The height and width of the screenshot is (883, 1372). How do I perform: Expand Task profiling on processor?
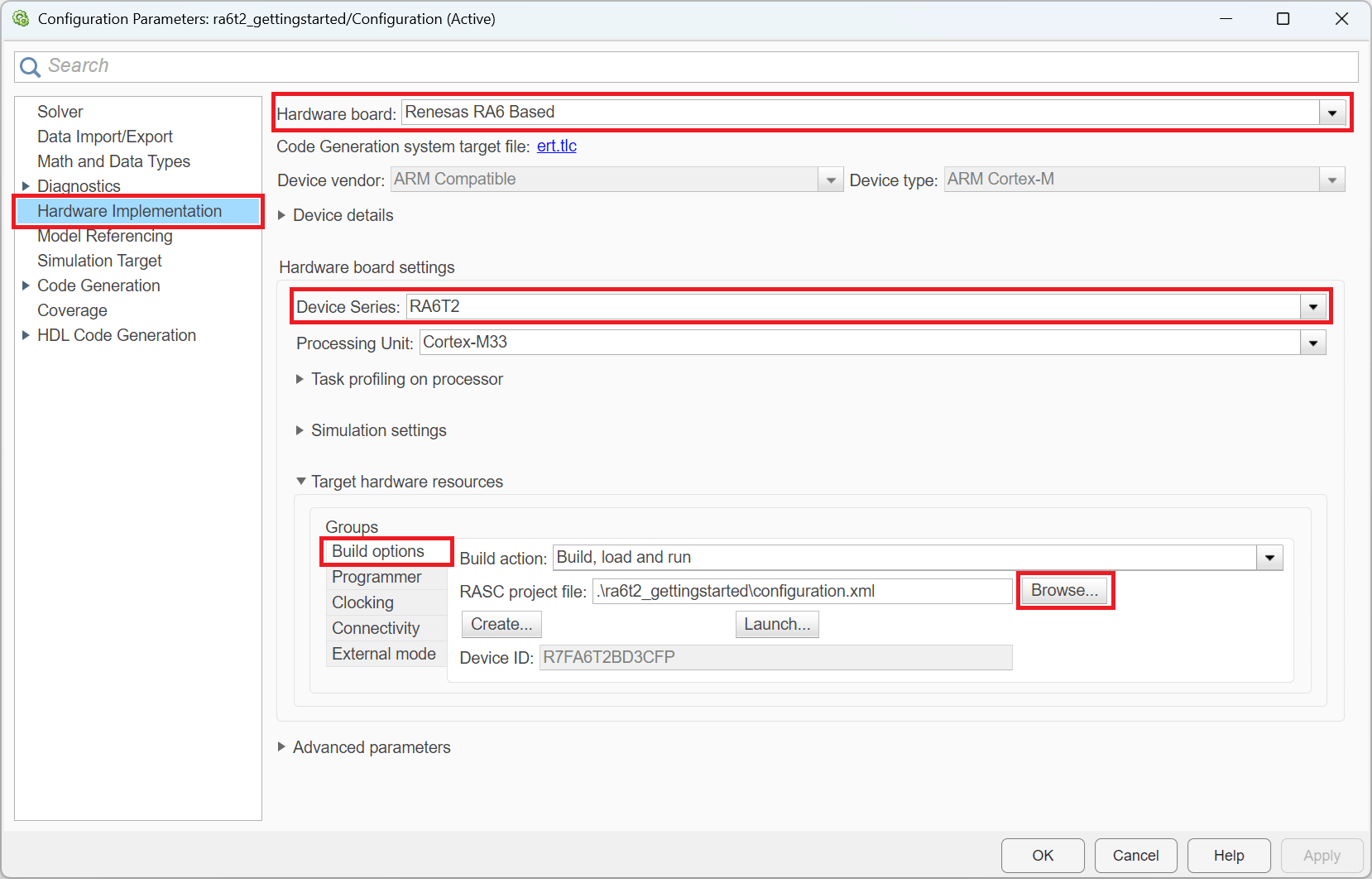pyautogui.click(x=300, y=379)
